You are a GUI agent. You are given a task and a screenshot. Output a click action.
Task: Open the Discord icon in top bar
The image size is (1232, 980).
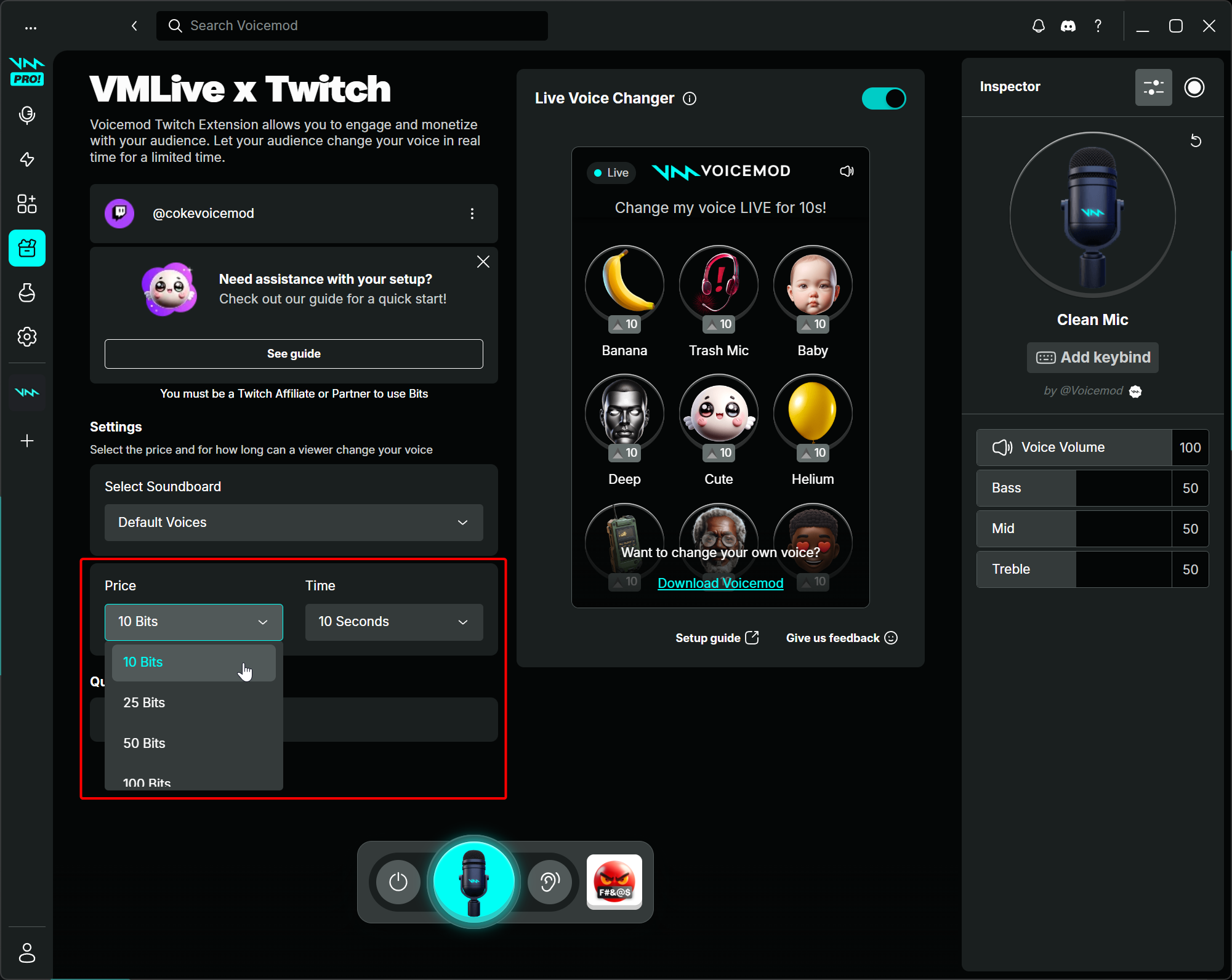click(x=1068, y=26)
